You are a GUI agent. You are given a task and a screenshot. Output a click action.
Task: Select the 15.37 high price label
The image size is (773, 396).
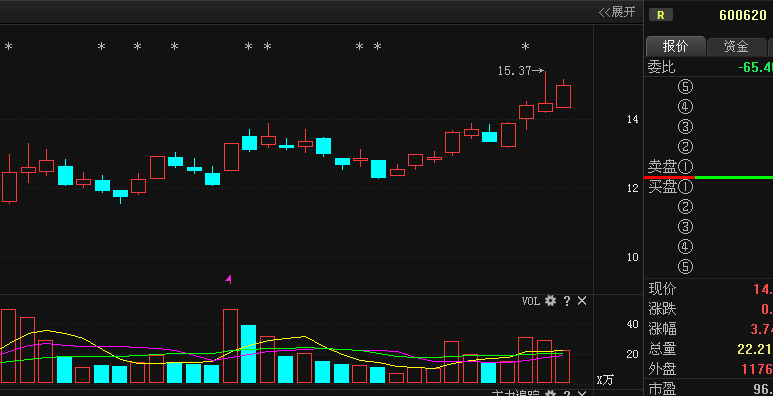514,71
